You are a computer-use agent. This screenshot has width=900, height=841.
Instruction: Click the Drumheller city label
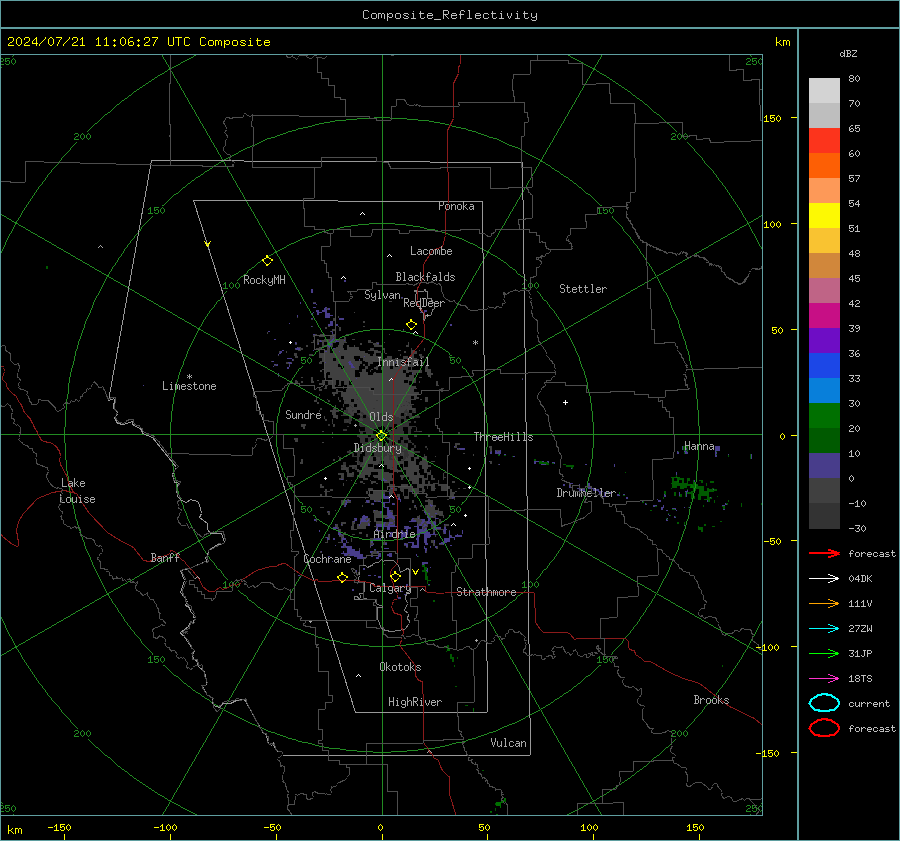[x=585, y=493]
